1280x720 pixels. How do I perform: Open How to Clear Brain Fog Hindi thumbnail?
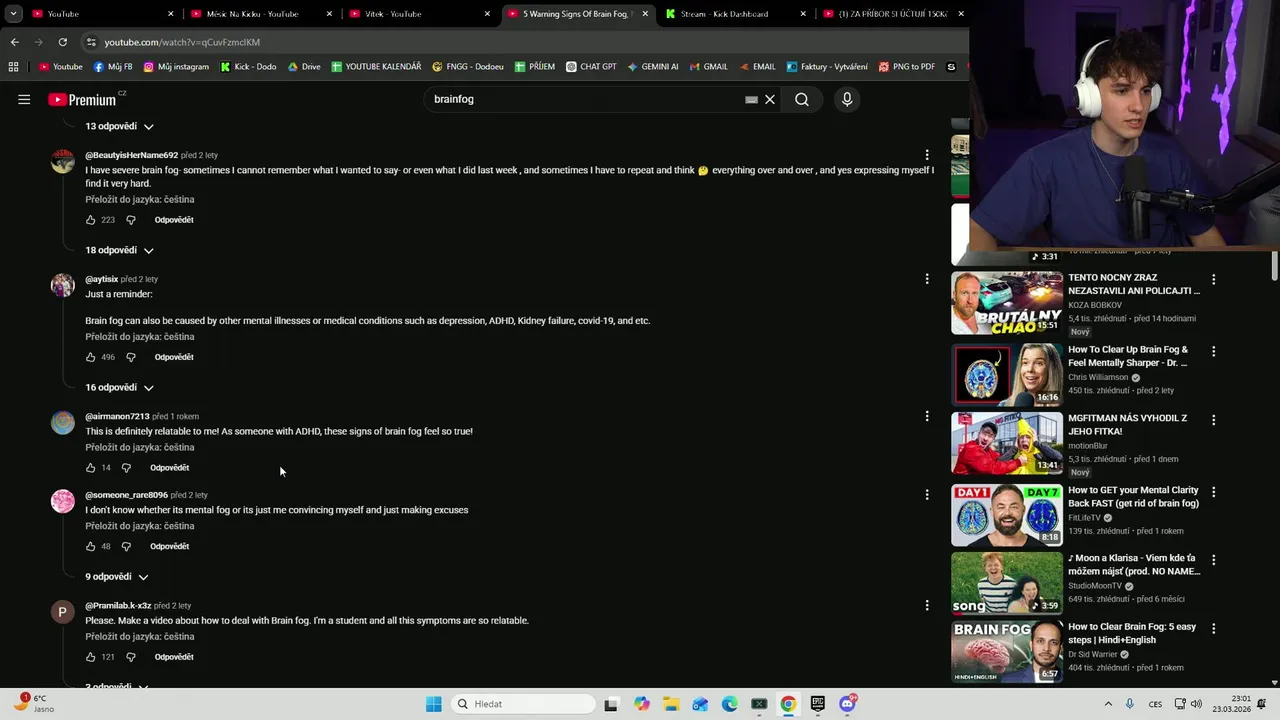[x=1007, y=652]
